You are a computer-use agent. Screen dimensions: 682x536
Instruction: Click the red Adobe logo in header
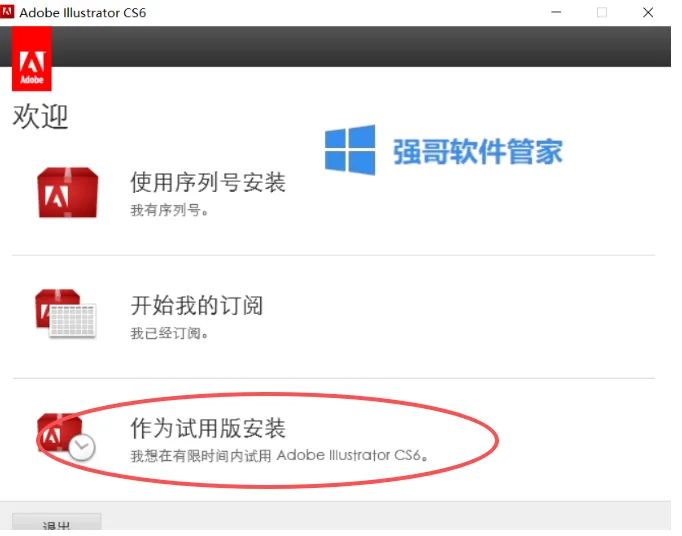pos(32,60)
